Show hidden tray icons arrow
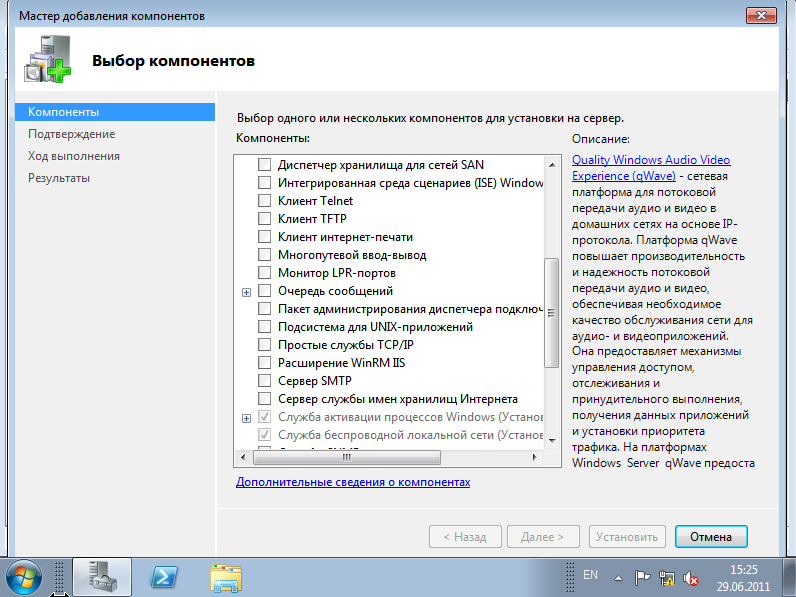The width and height of the screenshot is (796, 597). point(618,578)
